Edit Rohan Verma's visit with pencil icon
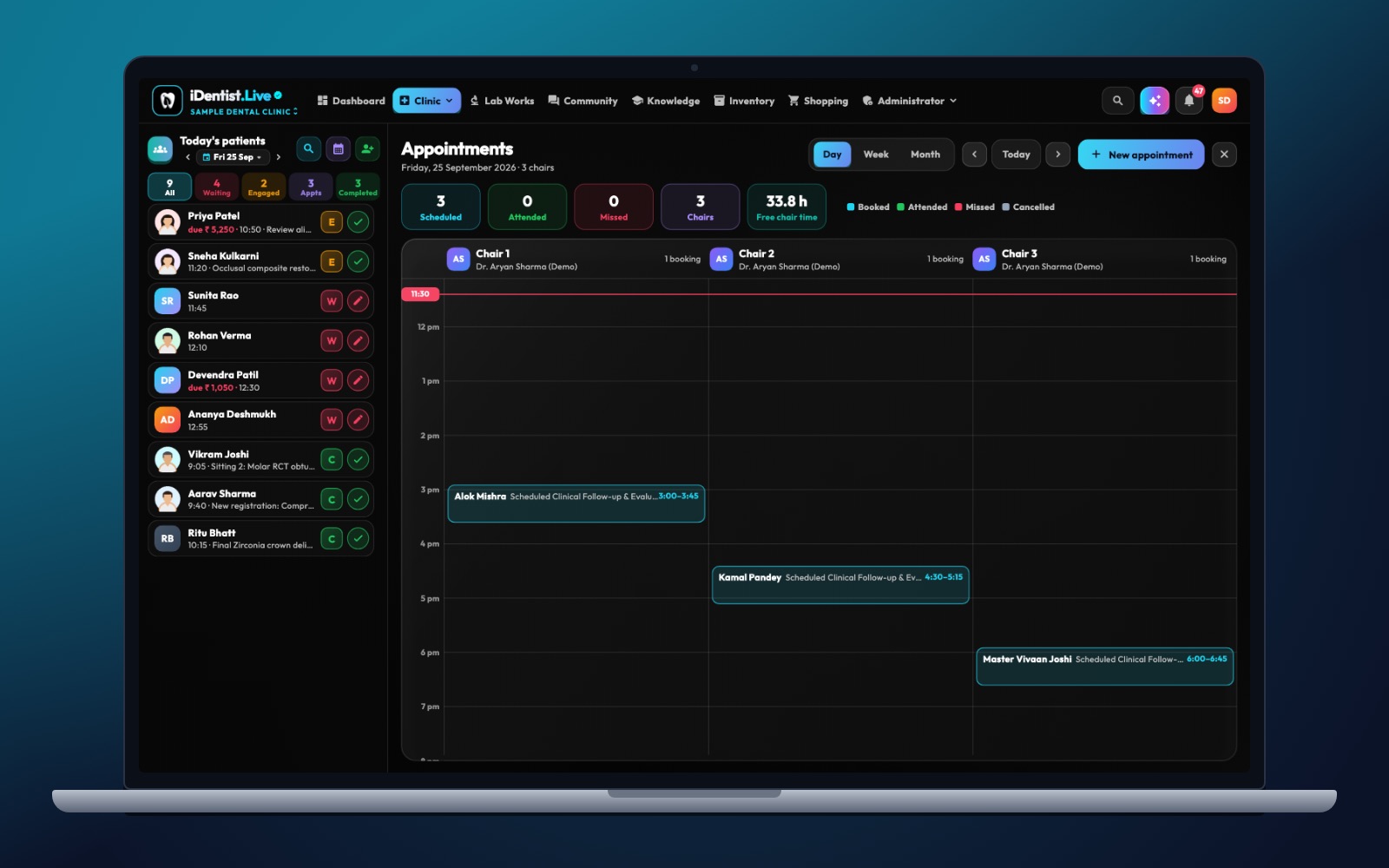This screenshot has height=868, width=1389. (x=358, y=341)
